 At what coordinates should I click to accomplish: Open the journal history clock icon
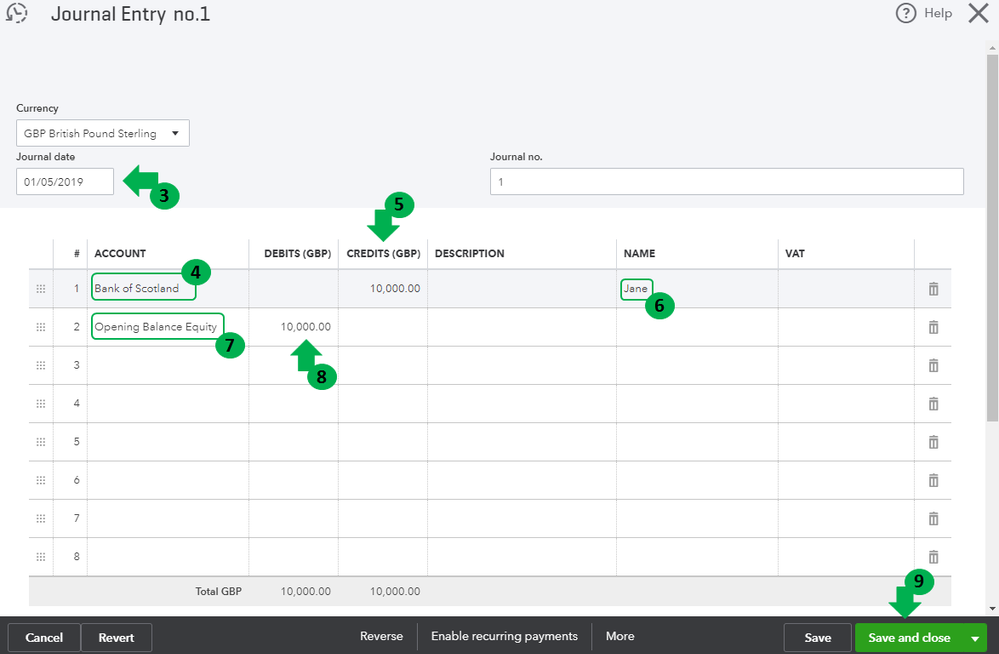pyautogui.click(x=17, y=14)
